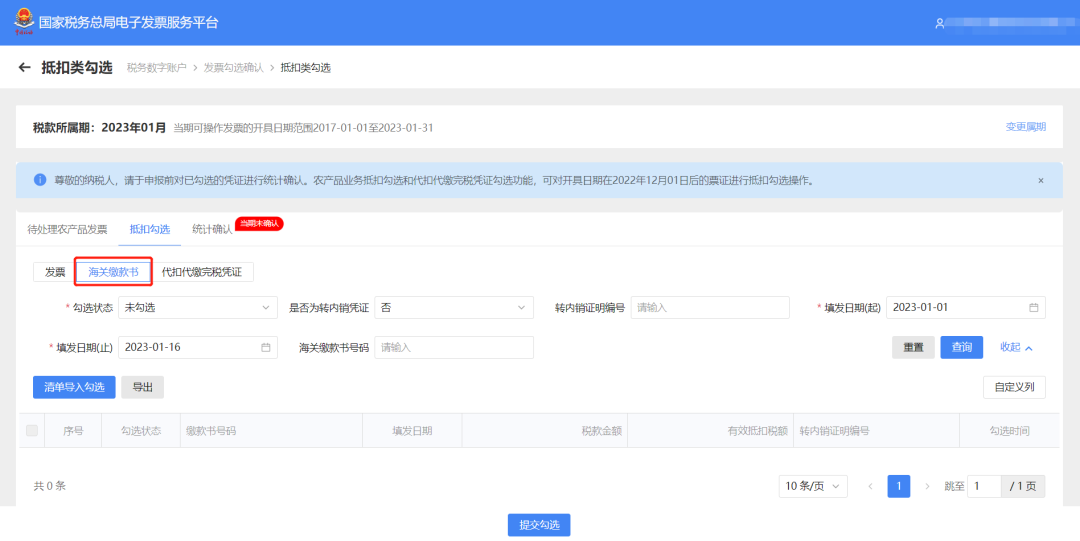Click the 提交勾选 button

click(x=539, y=526)
